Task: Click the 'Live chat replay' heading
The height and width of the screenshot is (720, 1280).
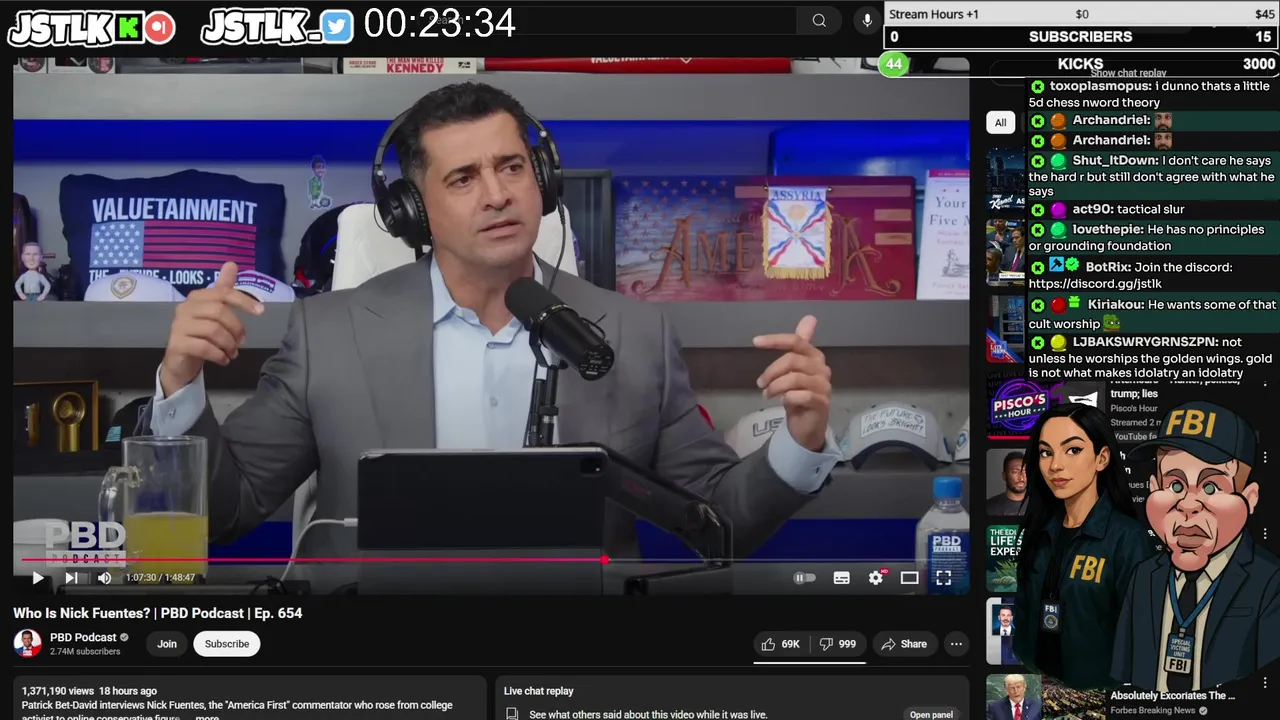Action: (x=539, y=691)
